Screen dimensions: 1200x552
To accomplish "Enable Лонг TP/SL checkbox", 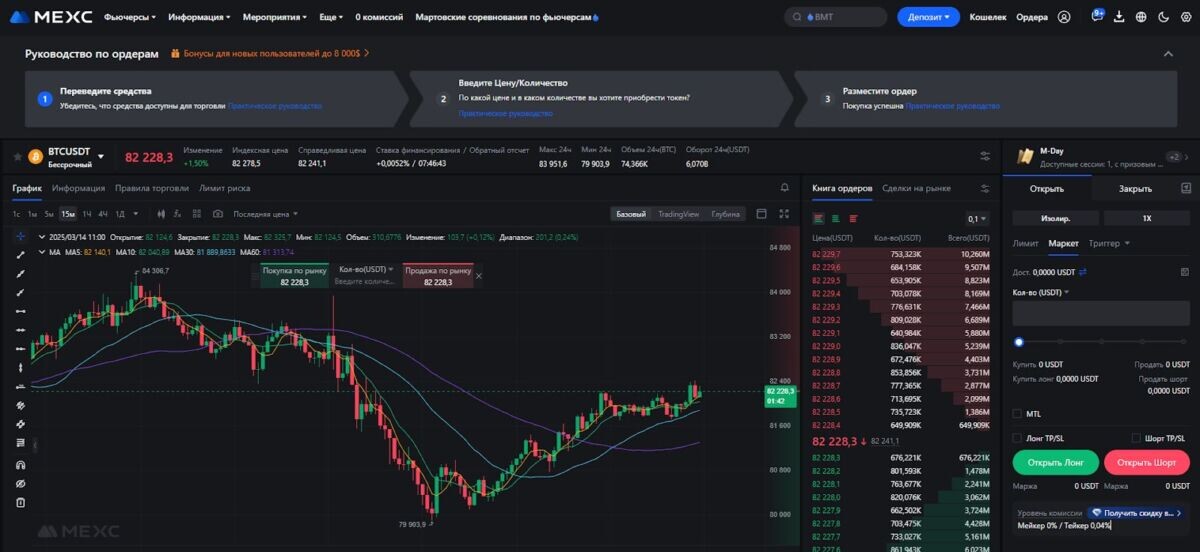I will [x=1018, y=438].
